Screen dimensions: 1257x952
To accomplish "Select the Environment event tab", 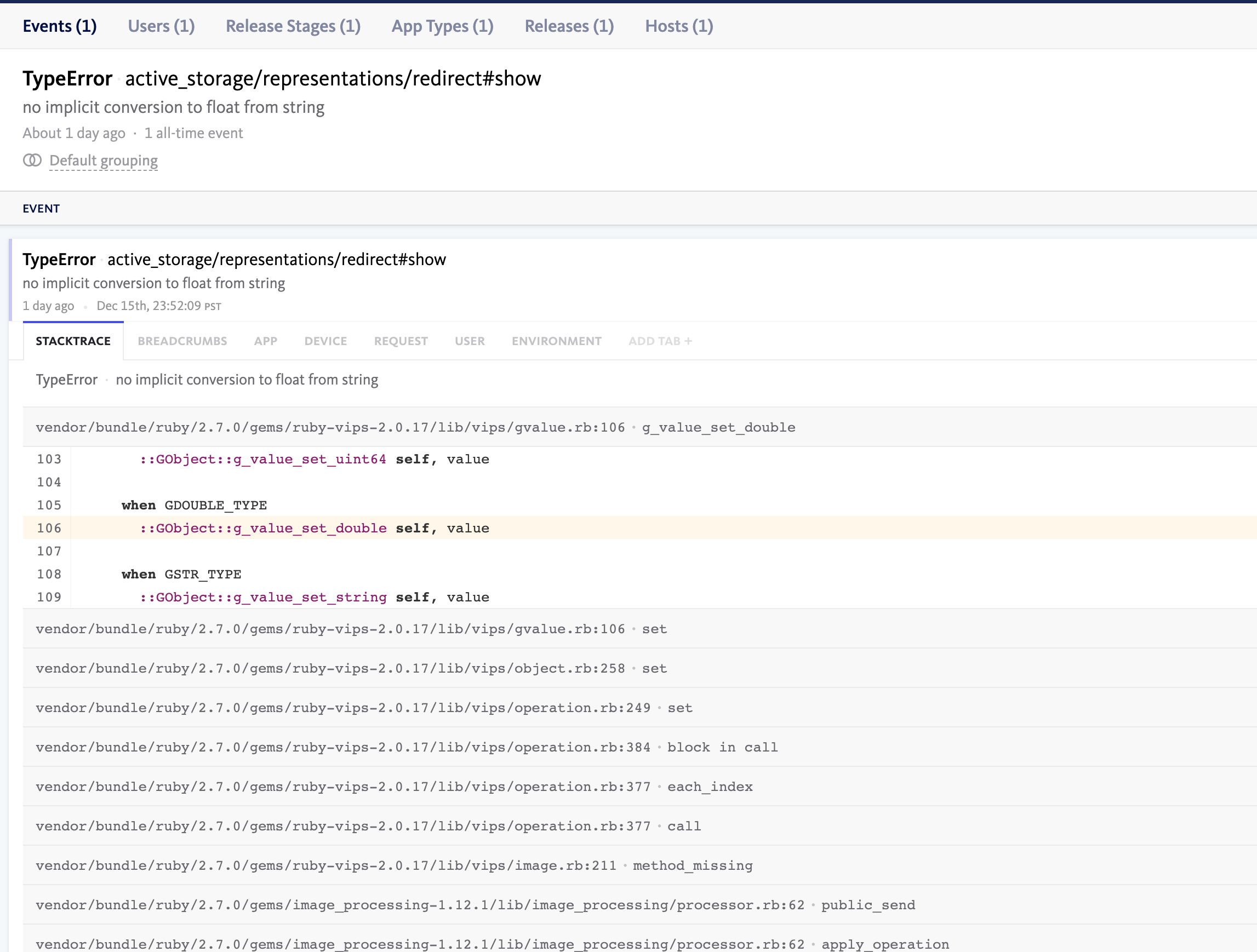I will pos(556,341).
